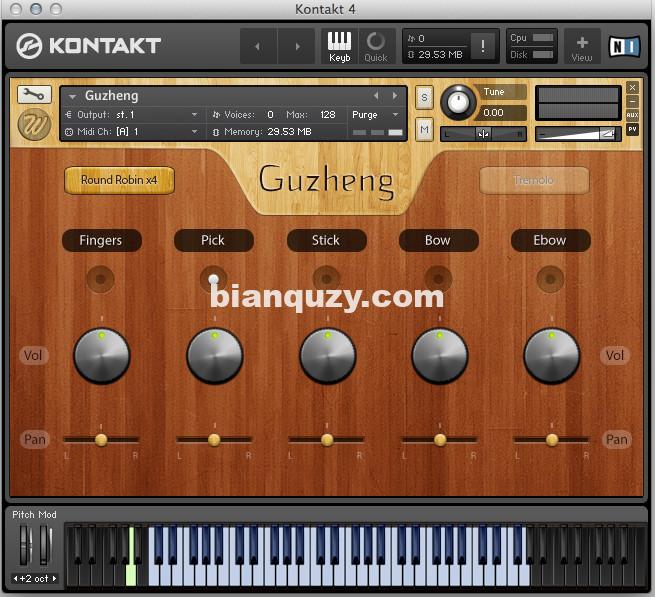Select the Ebow articulation label

point(550,240)
